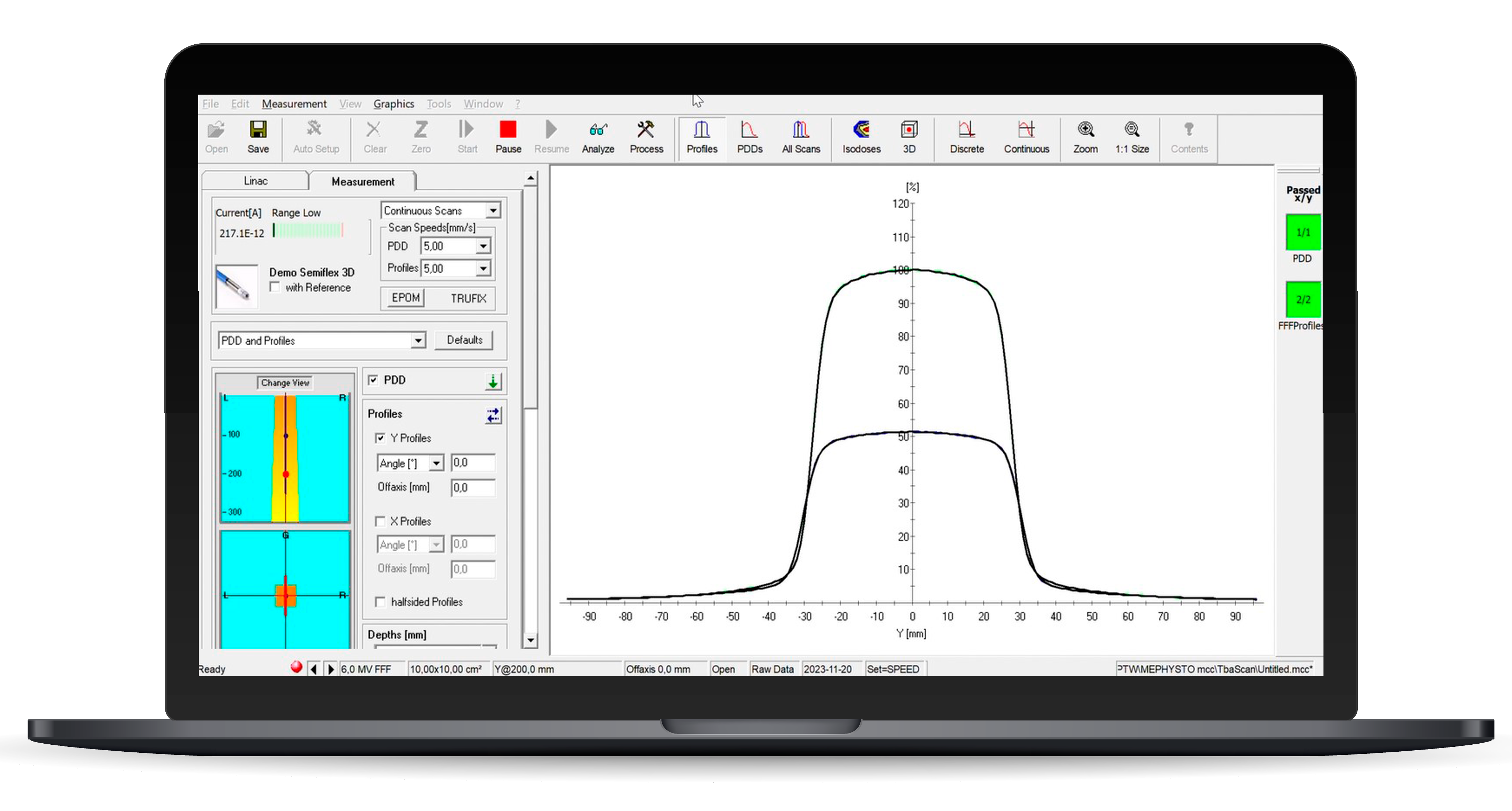The height and width of the screenshot is (811, 1512).
Task: Click the Y Profiles Offaxis input field
Action: click(x=472, y=488)
